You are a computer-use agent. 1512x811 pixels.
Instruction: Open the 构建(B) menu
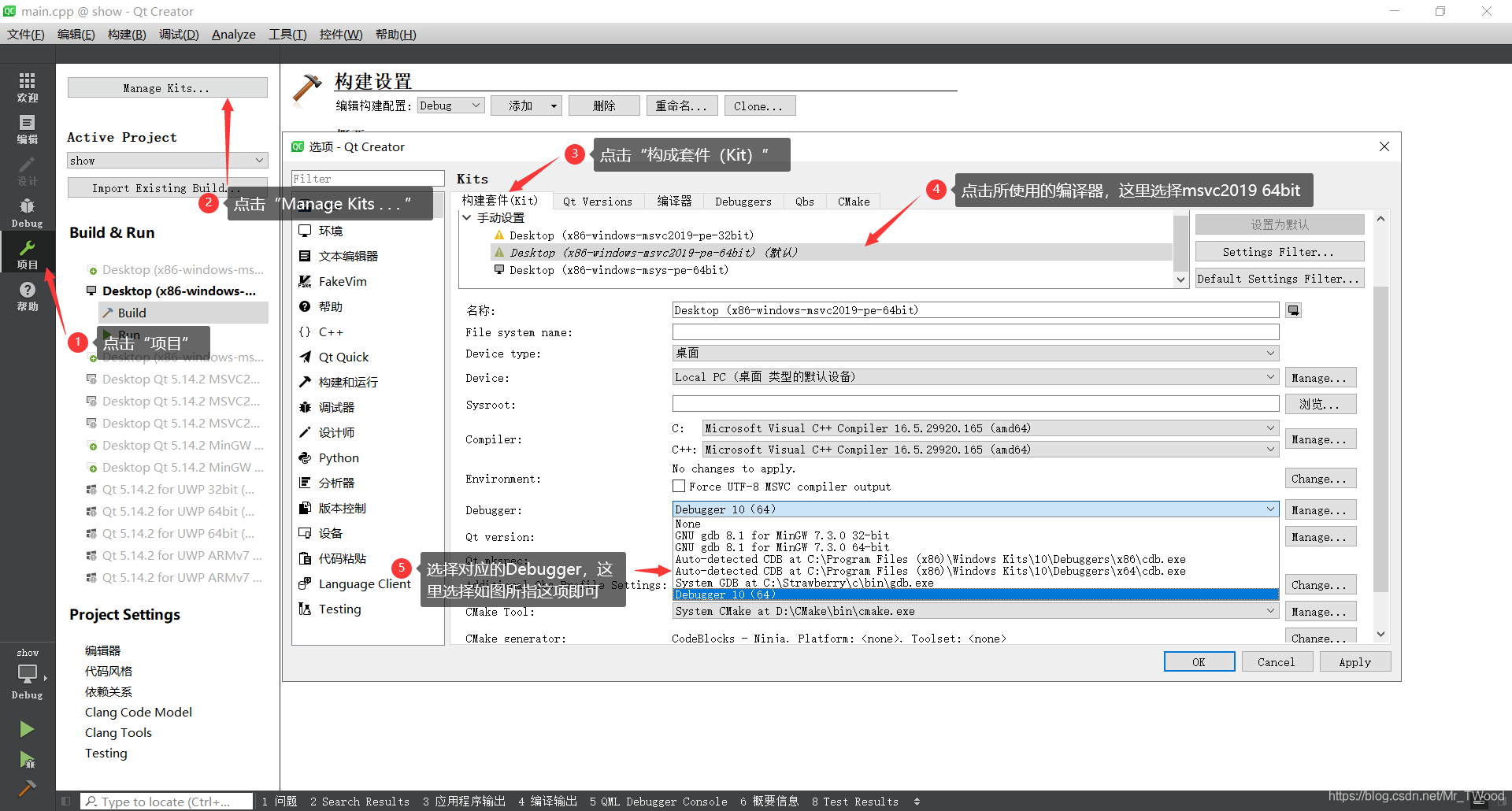pyautogui.click(x=127, y=35)
